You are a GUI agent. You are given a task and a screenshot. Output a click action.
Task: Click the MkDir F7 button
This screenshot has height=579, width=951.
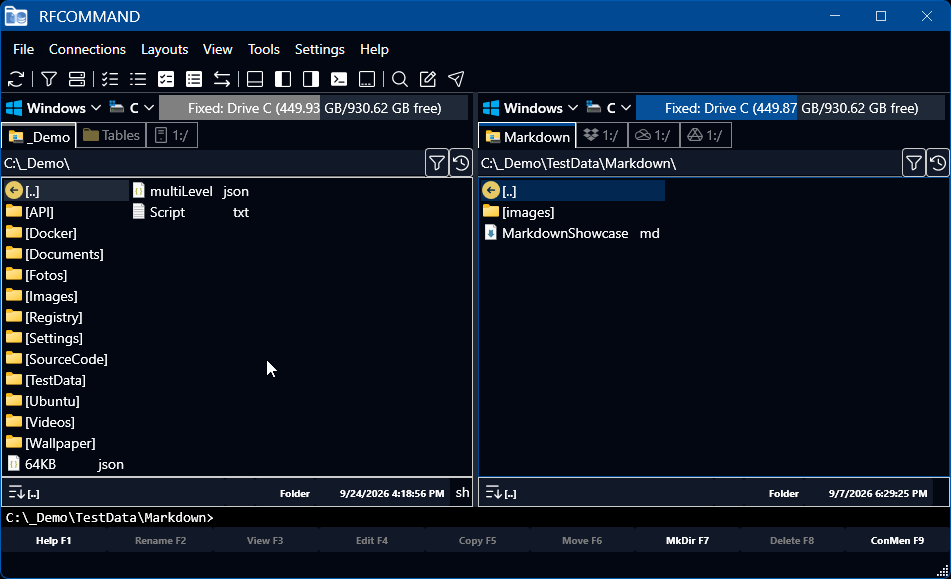coord(687,540)
